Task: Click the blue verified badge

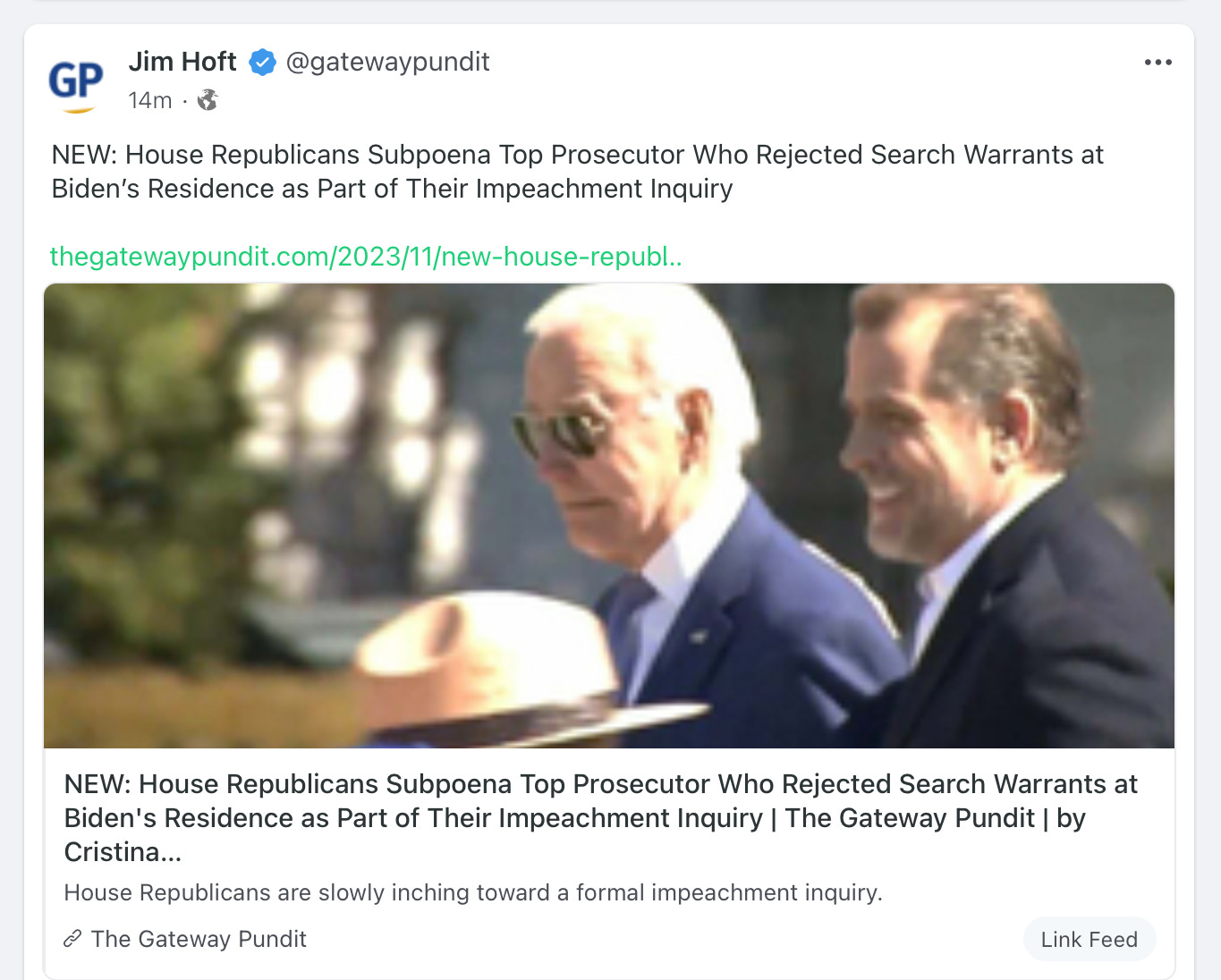Action: click(x=262, y=63)
